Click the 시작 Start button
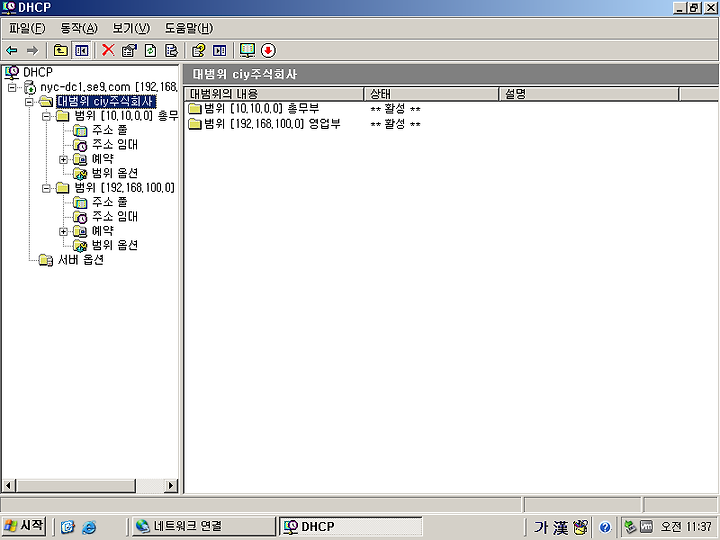The image size is (720, 540). pos(24,526)
